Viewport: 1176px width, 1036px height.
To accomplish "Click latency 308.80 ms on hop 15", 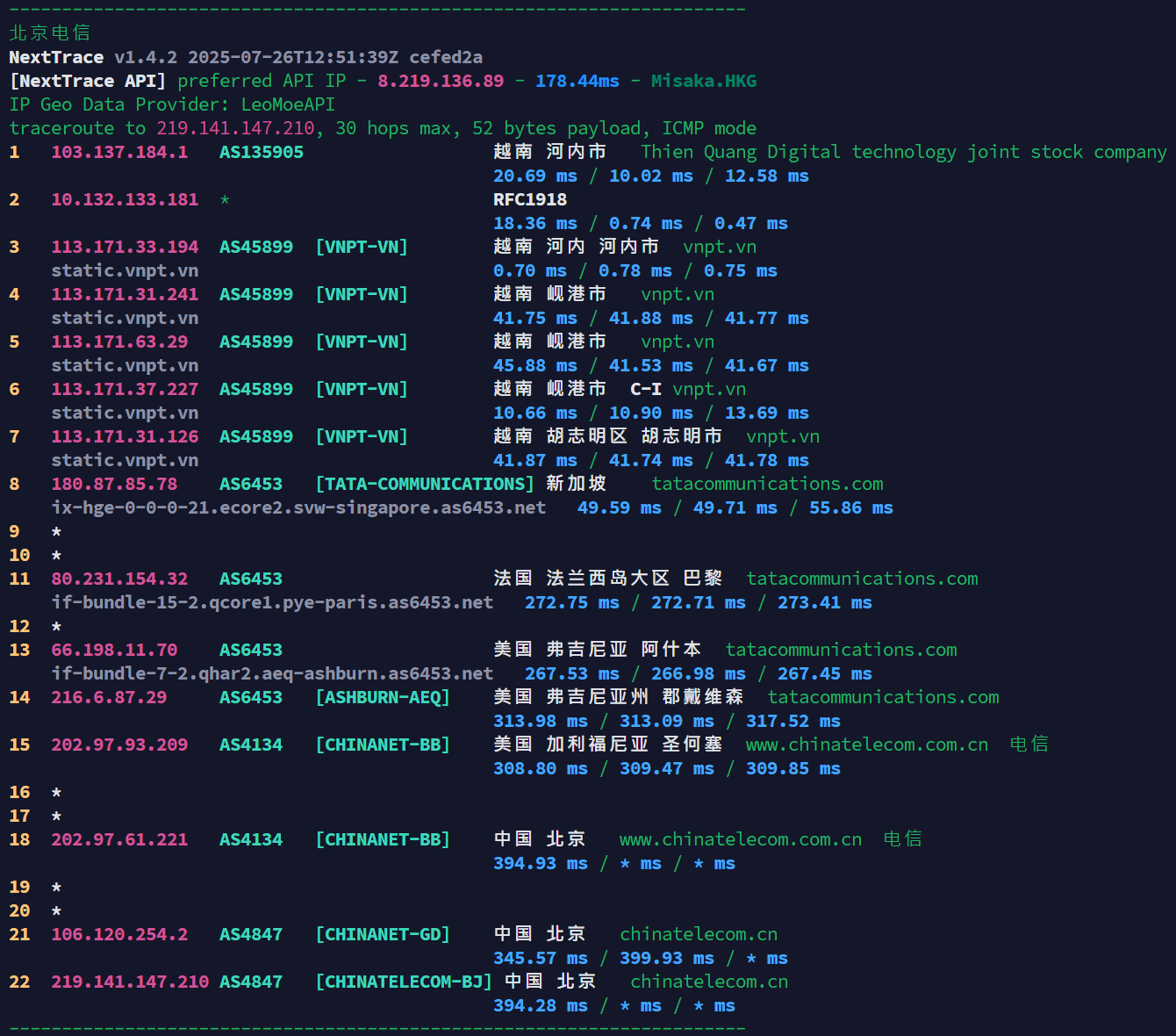I will tap(541, 768).
